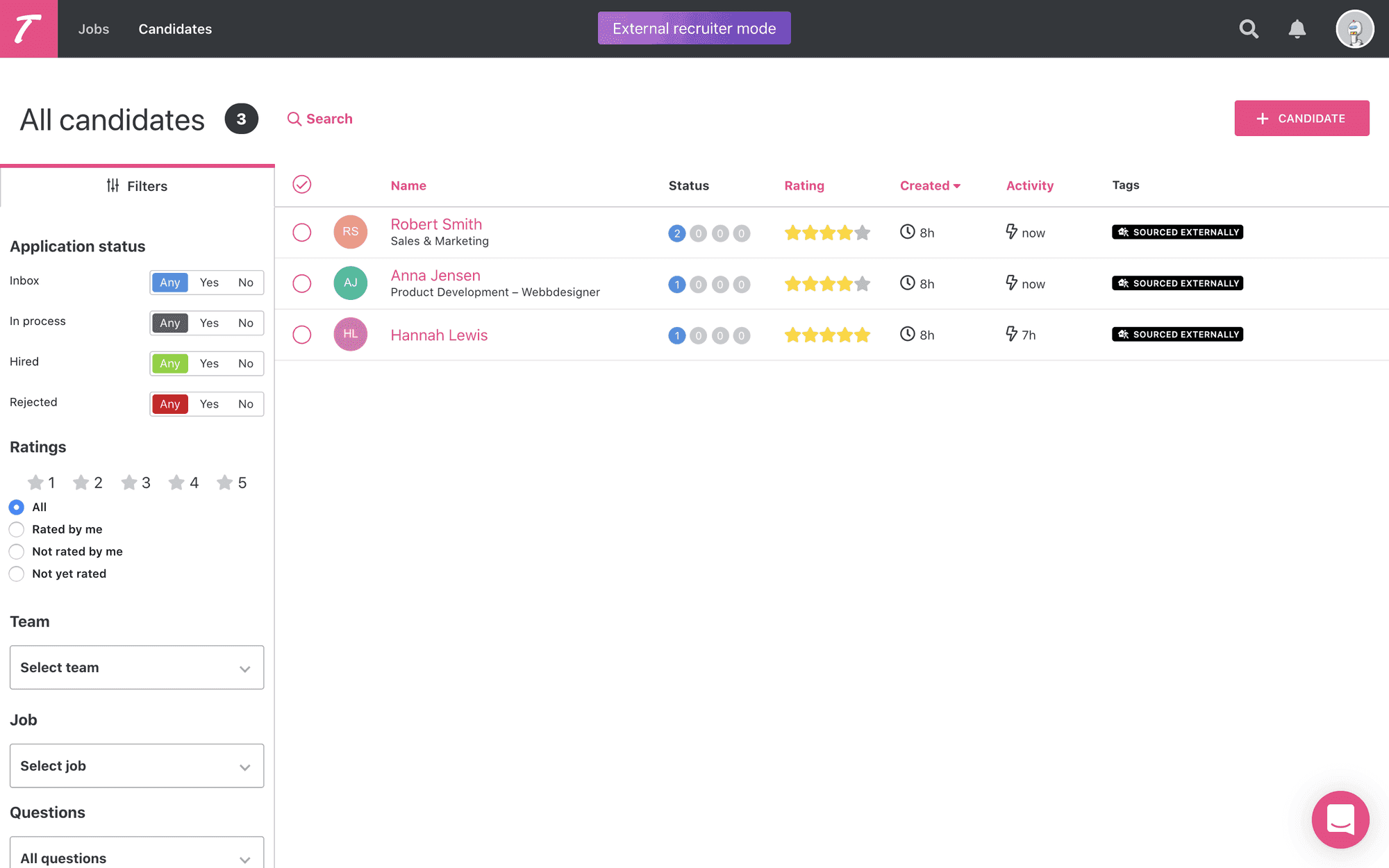Click the Teamtailor logo home icon
The image size is (1389, 868).
coord(28,28)
